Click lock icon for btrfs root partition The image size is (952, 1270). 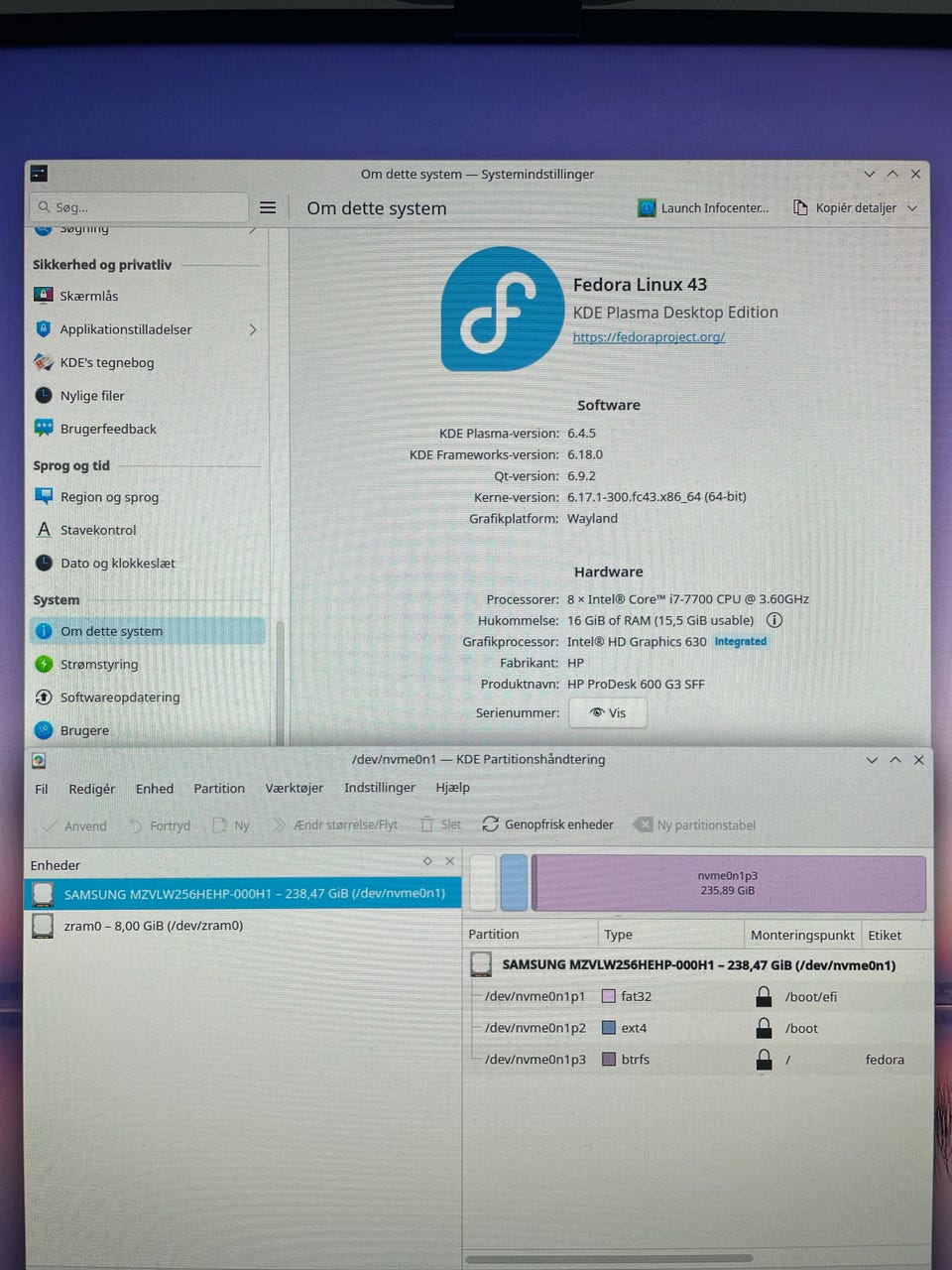(764, 1060)
